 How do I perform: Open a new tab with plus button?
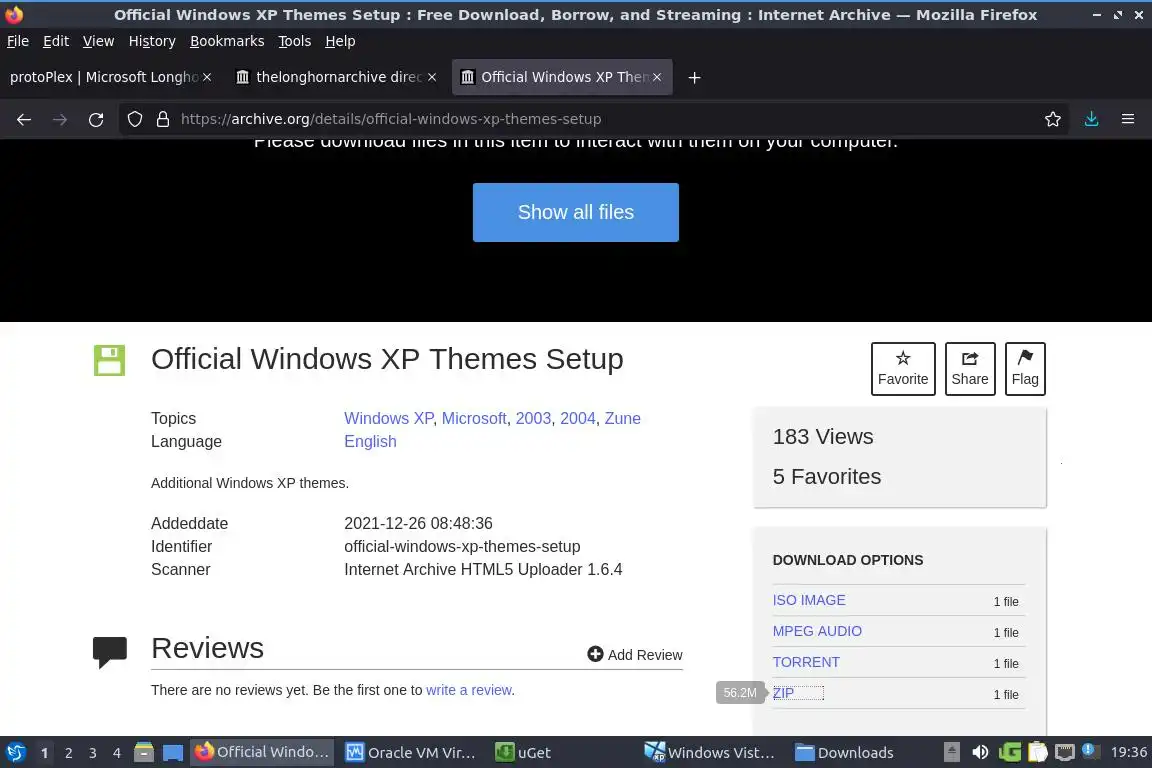(x=694, y=77)
